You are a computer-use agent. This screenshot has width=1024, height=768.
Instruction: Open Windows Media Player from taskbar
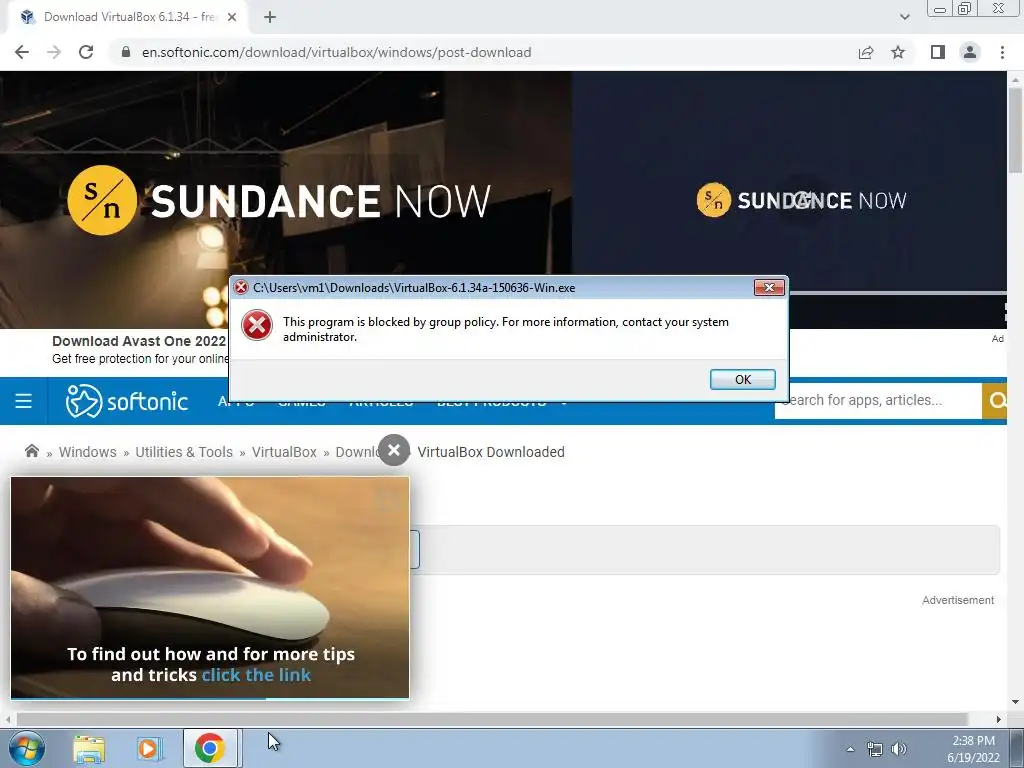[150, 748]
